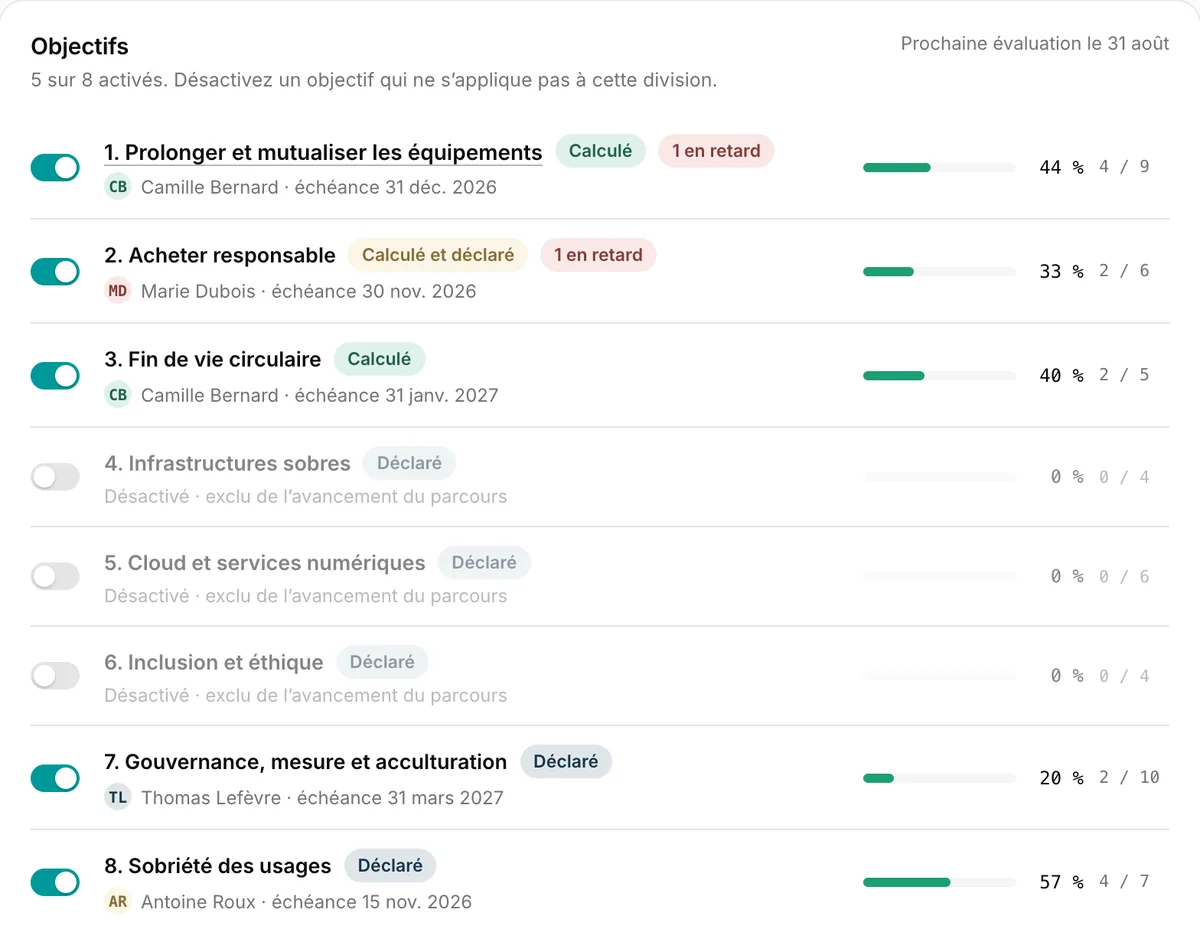Click Désactivé note under Inclusion et éthique
The height and width of the screenshot is (942, 1200).
click(x=305, y=695)
